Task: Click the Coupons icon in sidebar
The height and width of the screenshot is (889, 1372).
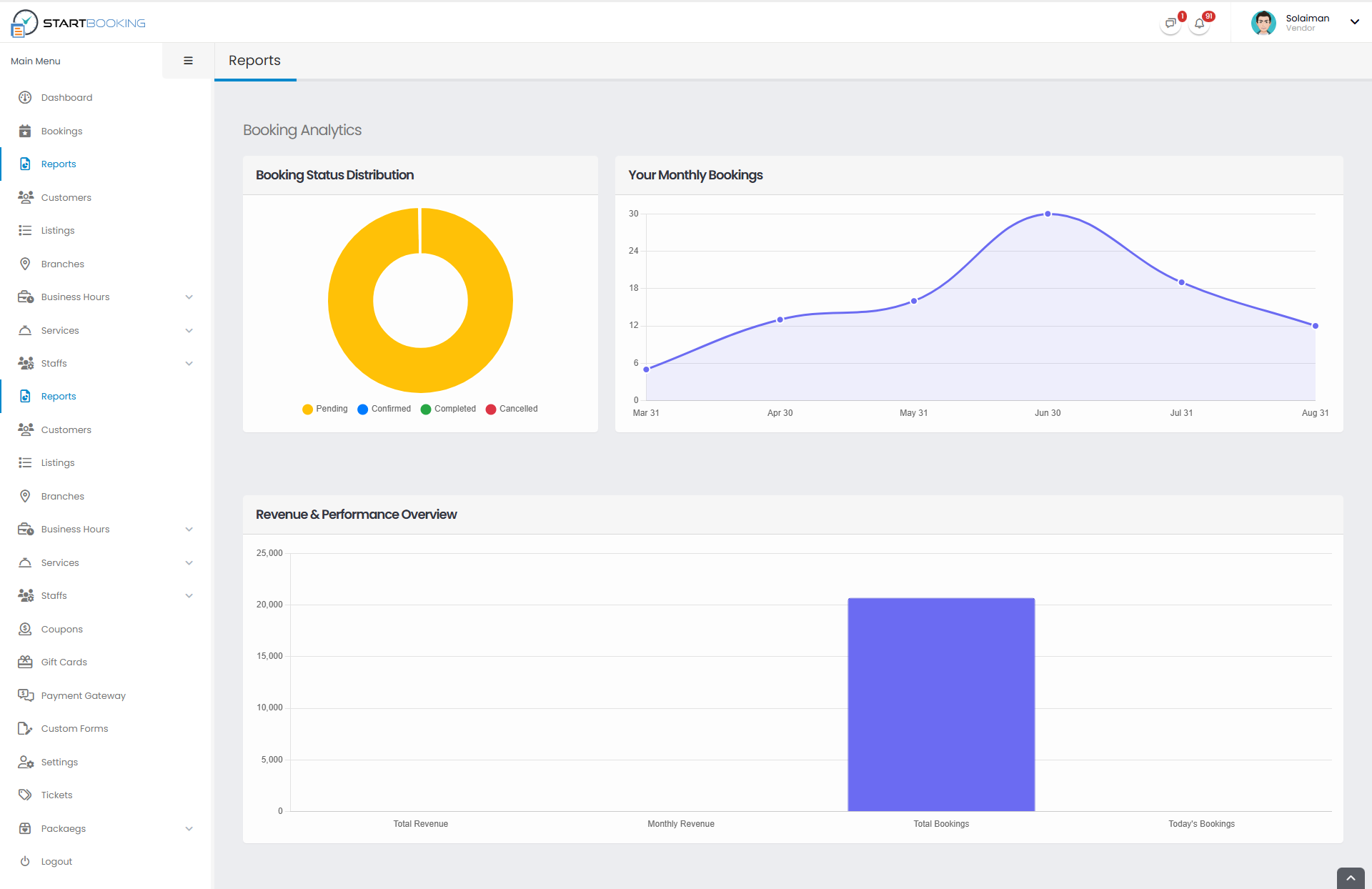Action: point(25,629)
